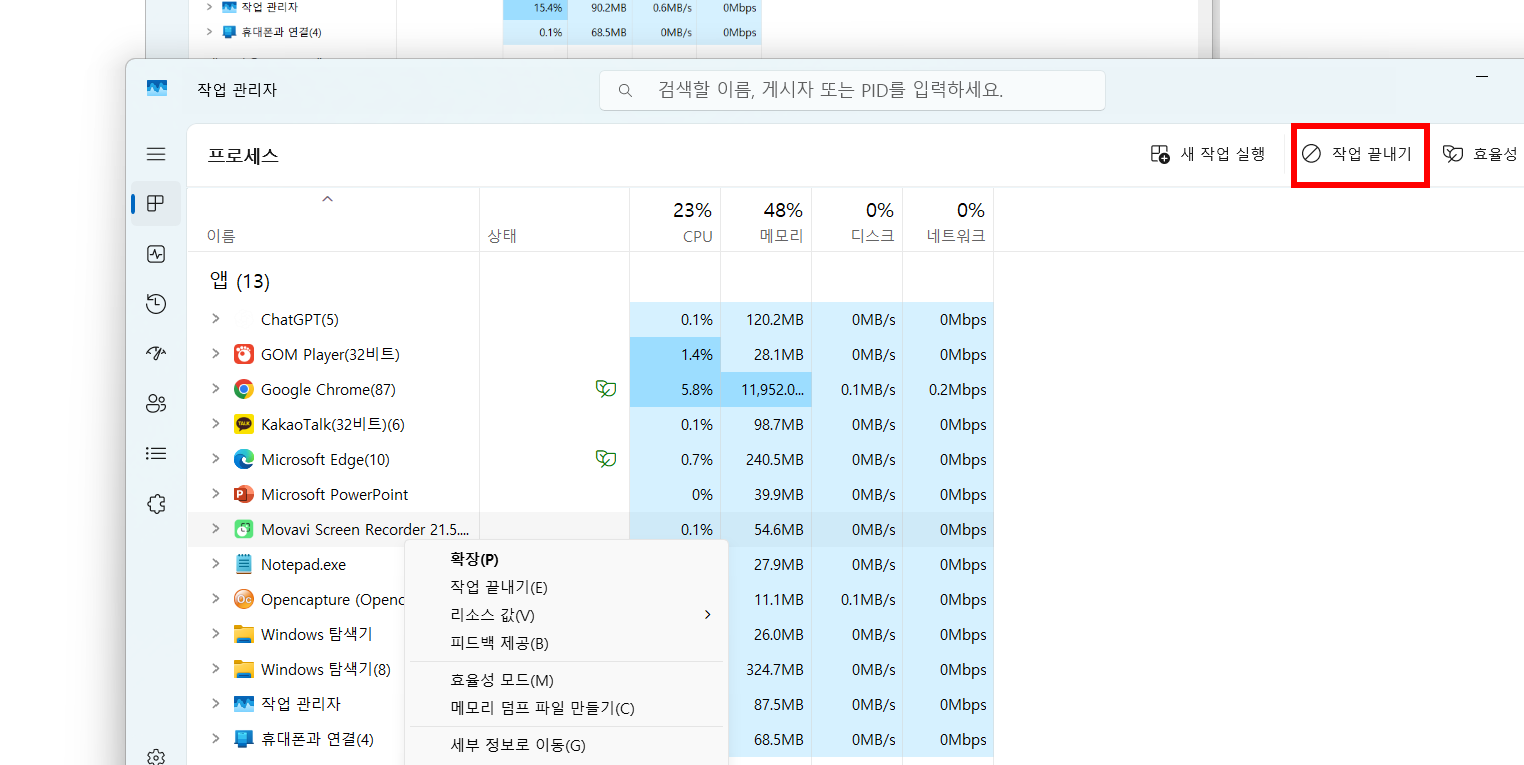Click the efficiency leaf icon on Chrome row
This screenshot has width=1524, height=765.
pyautogui.click(x=606, y=389)
